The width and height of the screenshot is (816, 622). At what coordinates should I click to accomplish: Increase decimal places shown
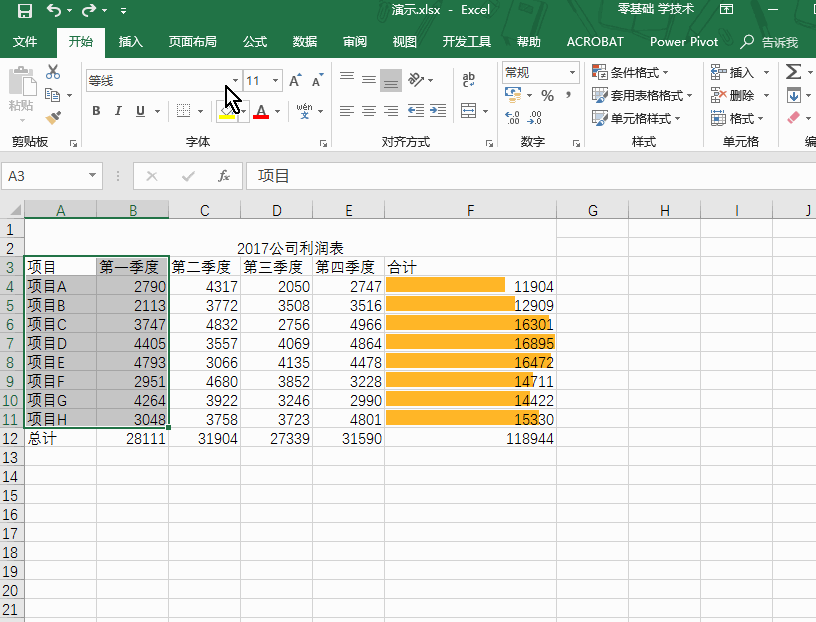pos(512,118)
